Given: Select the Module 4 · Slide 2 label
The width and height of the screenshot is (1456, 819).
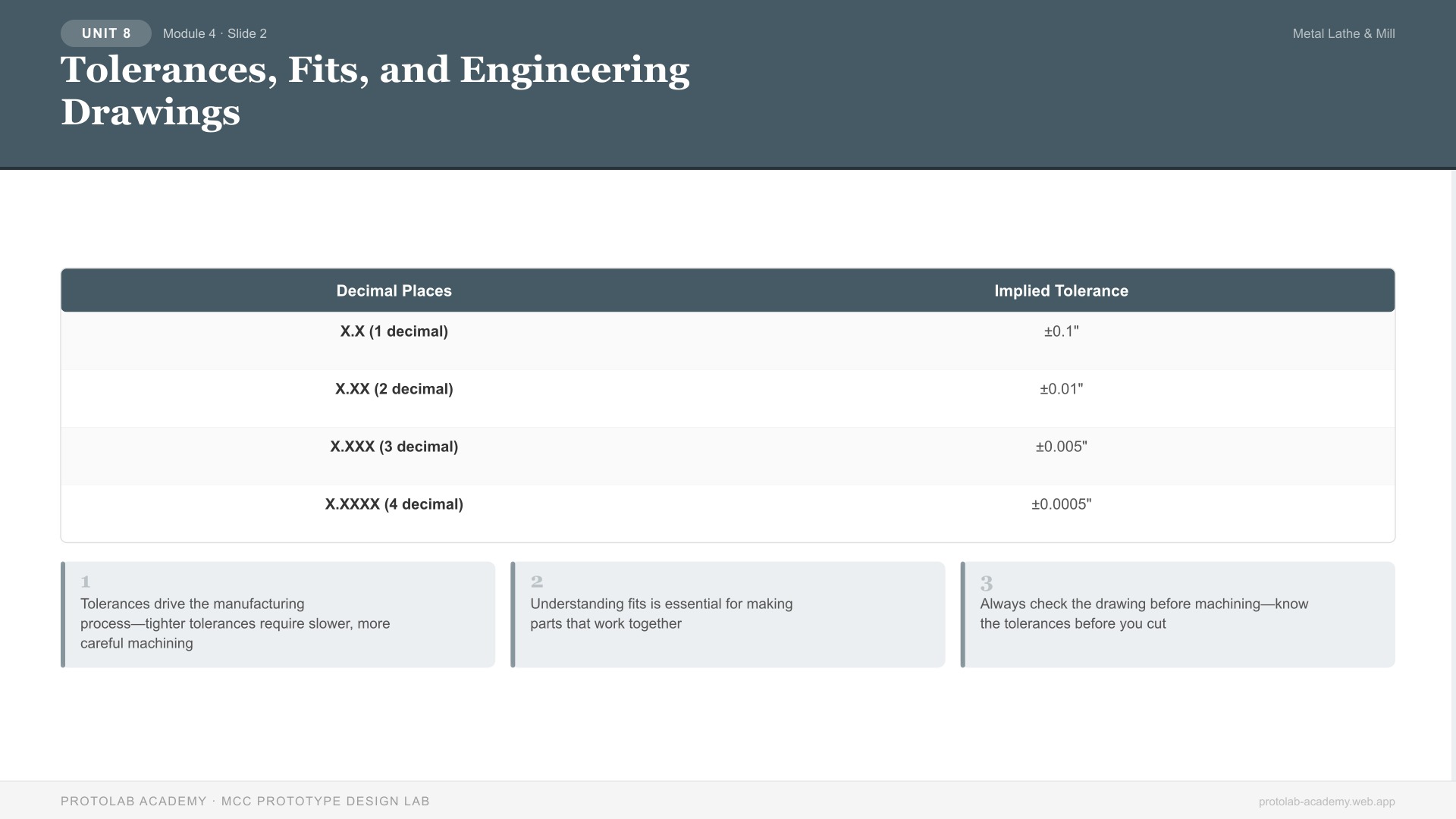Looking at the screenshot, I should click(x=215, y=33).
